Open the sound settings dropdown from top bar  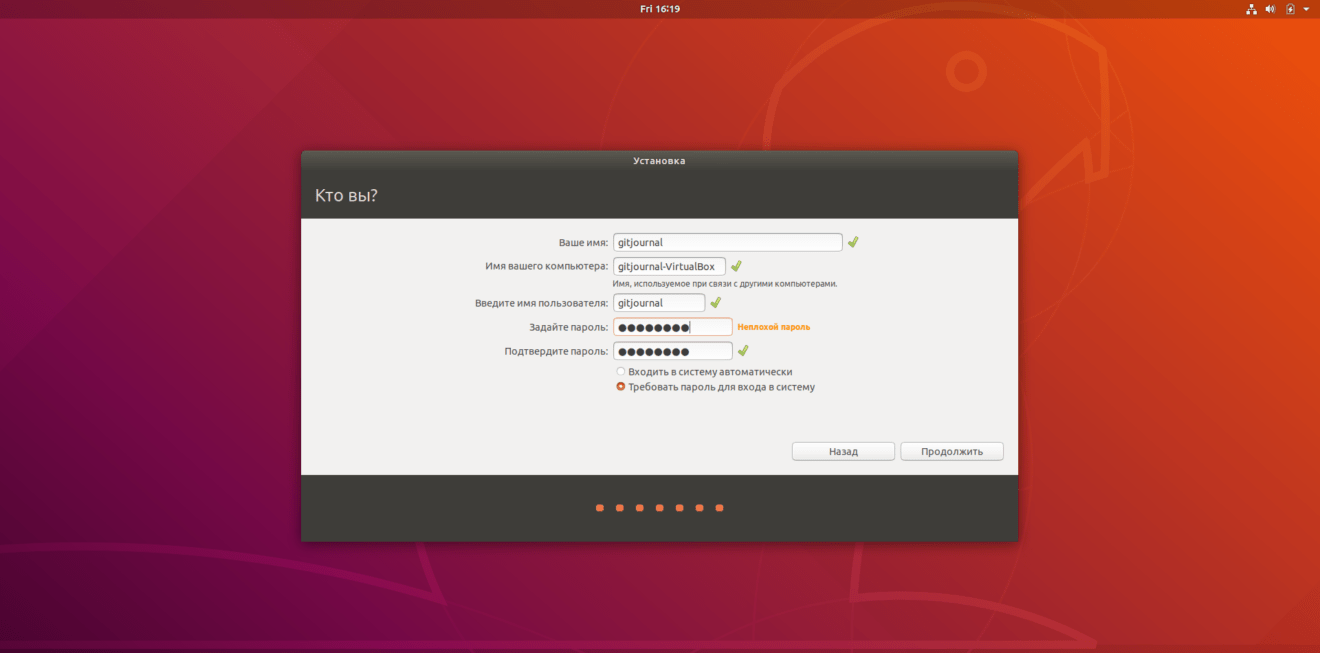(x=1269, y=9)
